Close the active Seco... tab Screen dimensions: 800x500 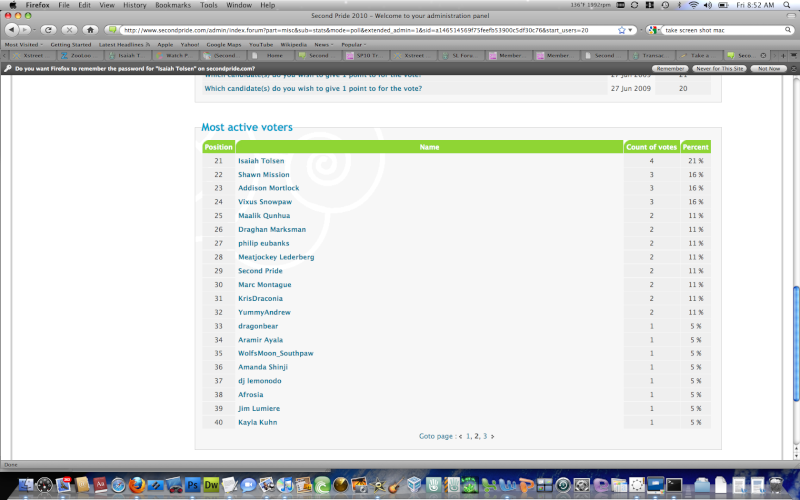point(763,55)
